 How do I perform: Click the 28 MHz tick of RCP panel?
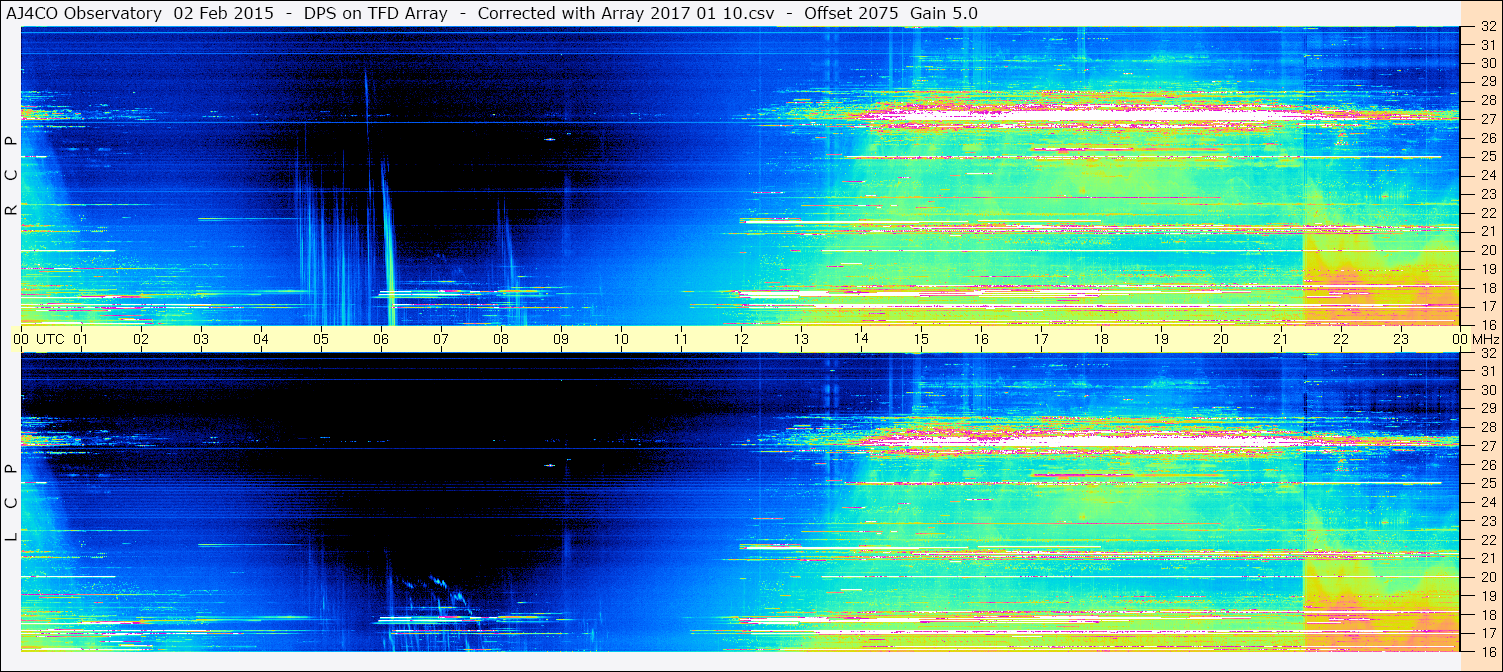point(1487,100)
